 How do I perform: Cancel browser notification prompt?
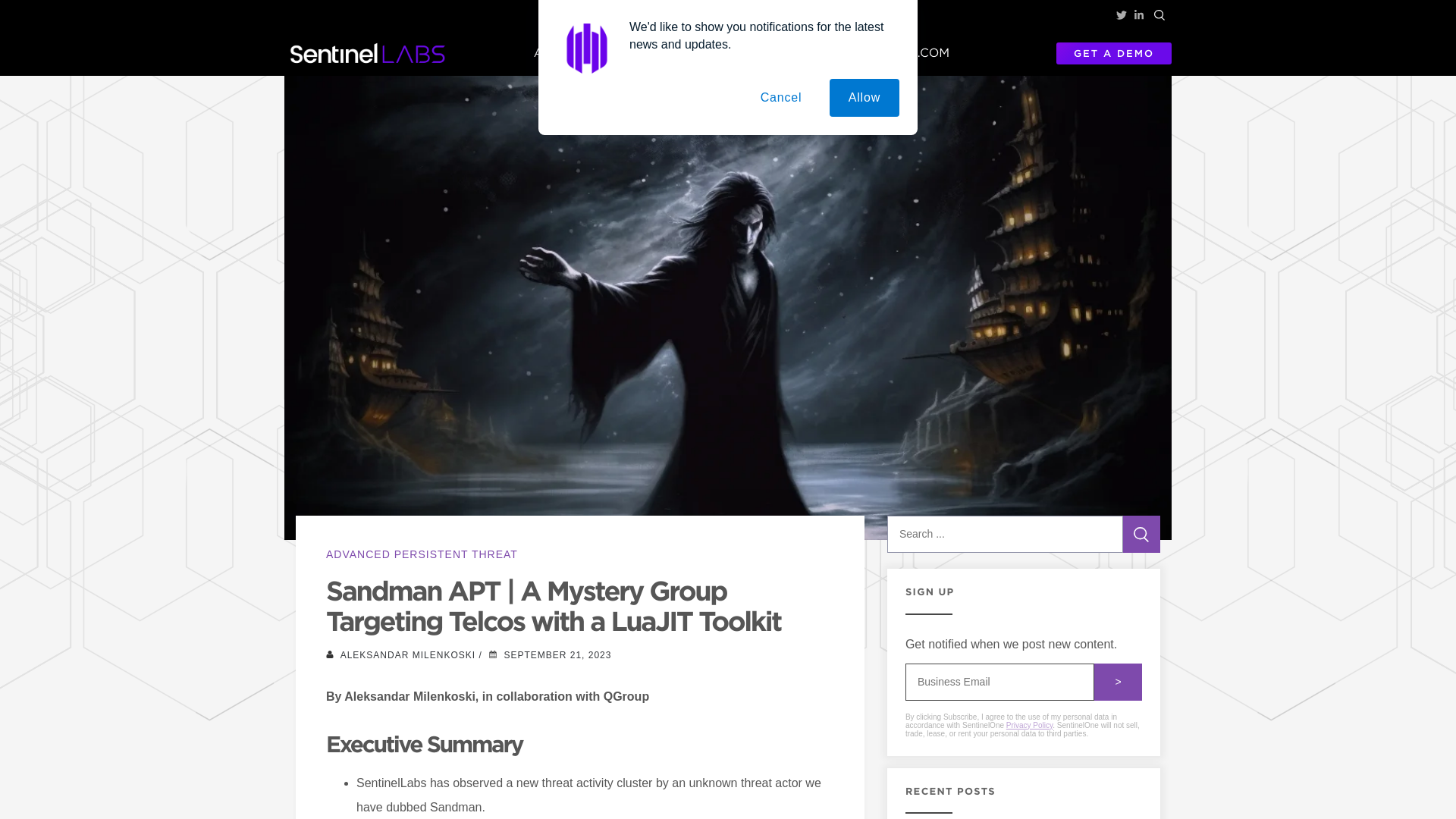tap(781, 97)
